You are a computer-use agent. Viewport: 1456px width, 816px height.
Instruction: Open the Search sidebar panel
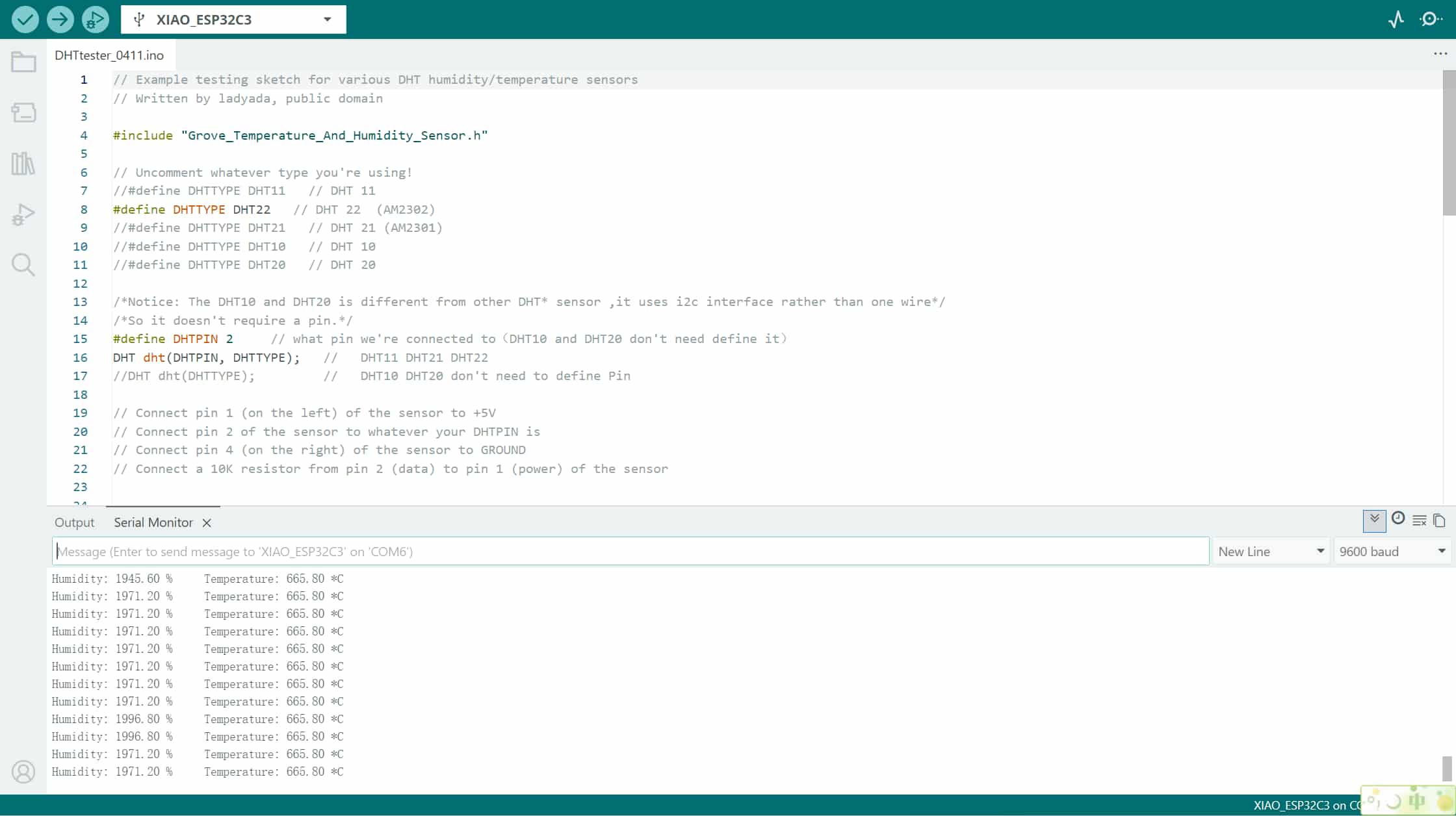23,265
